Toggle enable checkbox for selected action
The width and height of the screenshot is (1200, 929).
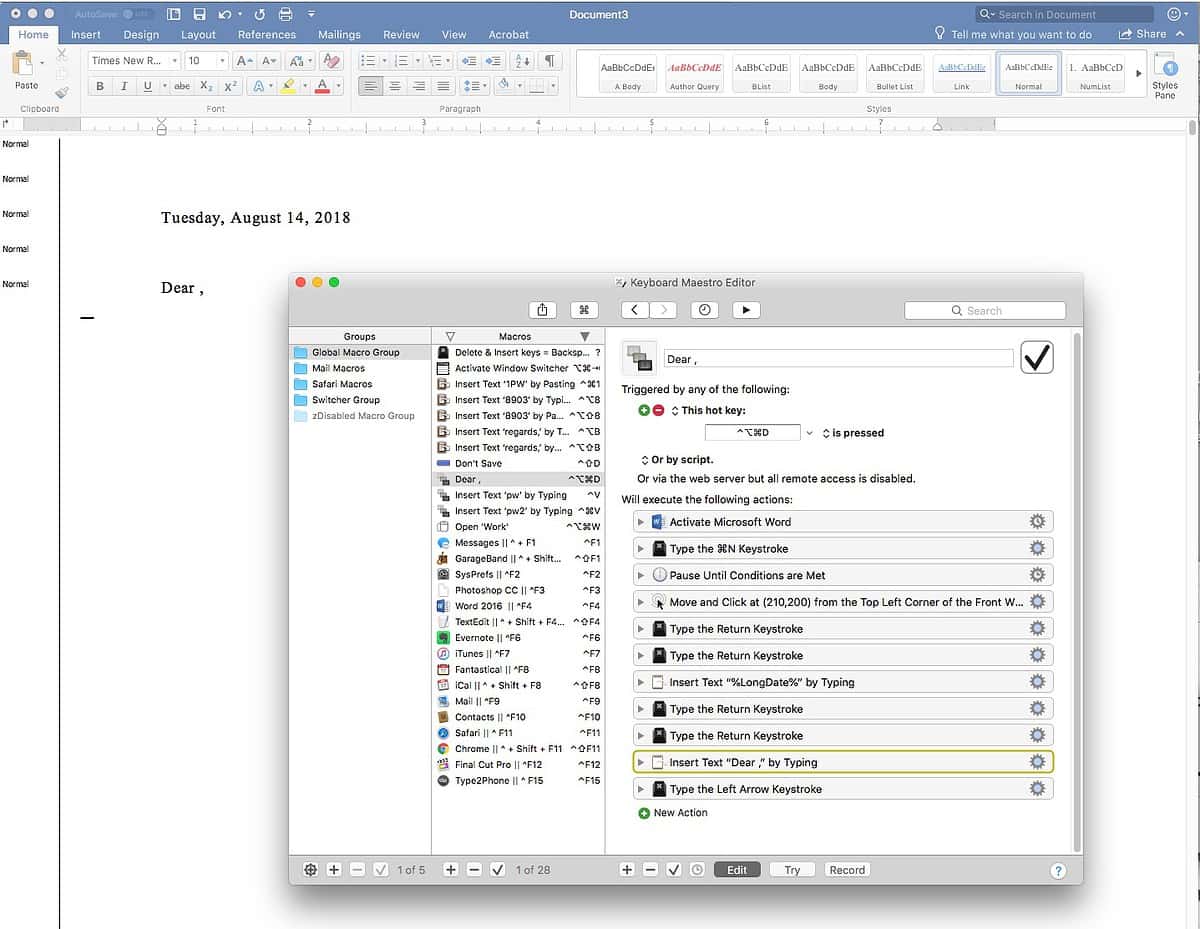674,870
